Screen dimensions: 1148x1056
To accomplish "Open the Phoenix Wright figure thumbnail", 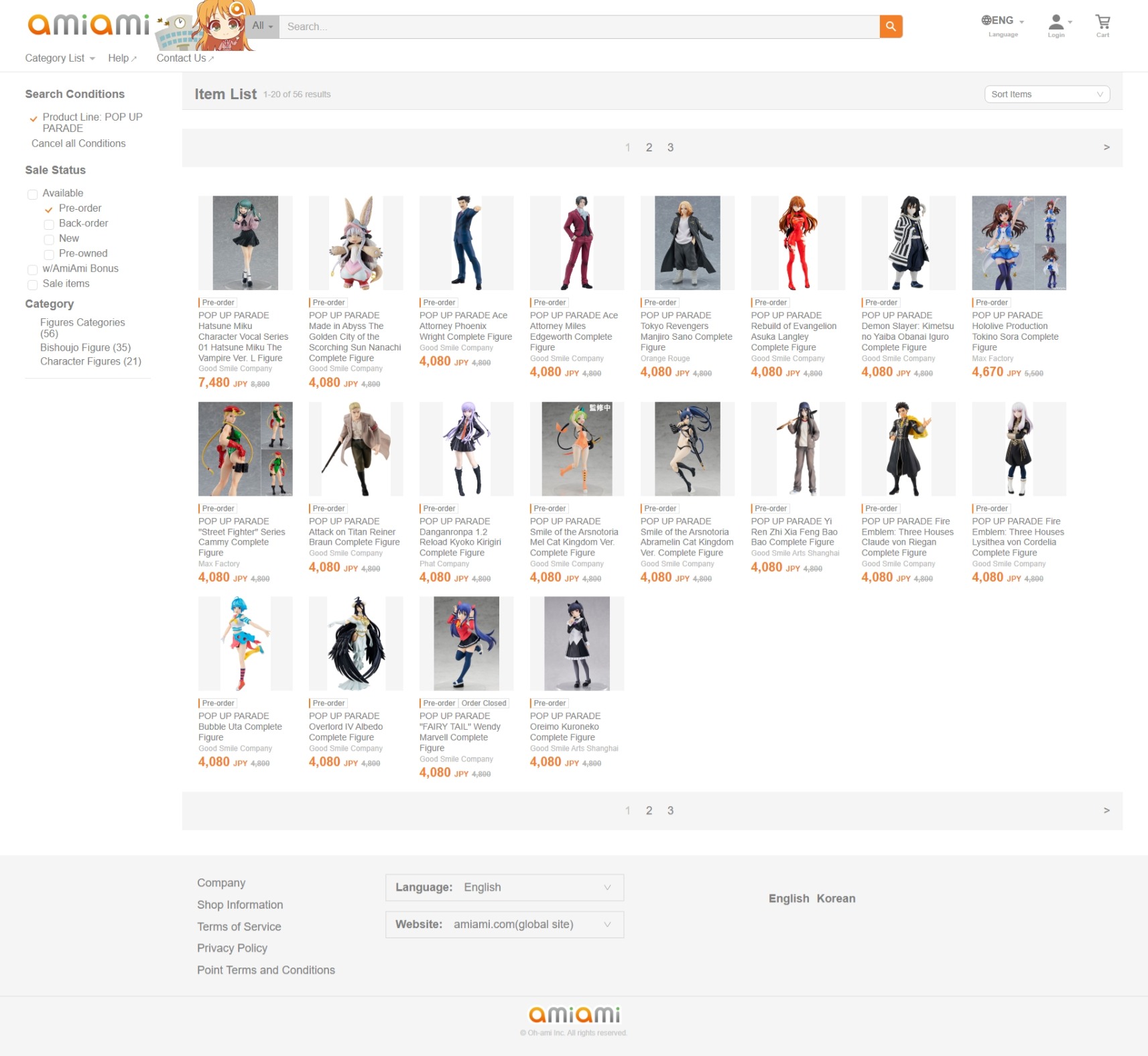I will tap(466, 243).
